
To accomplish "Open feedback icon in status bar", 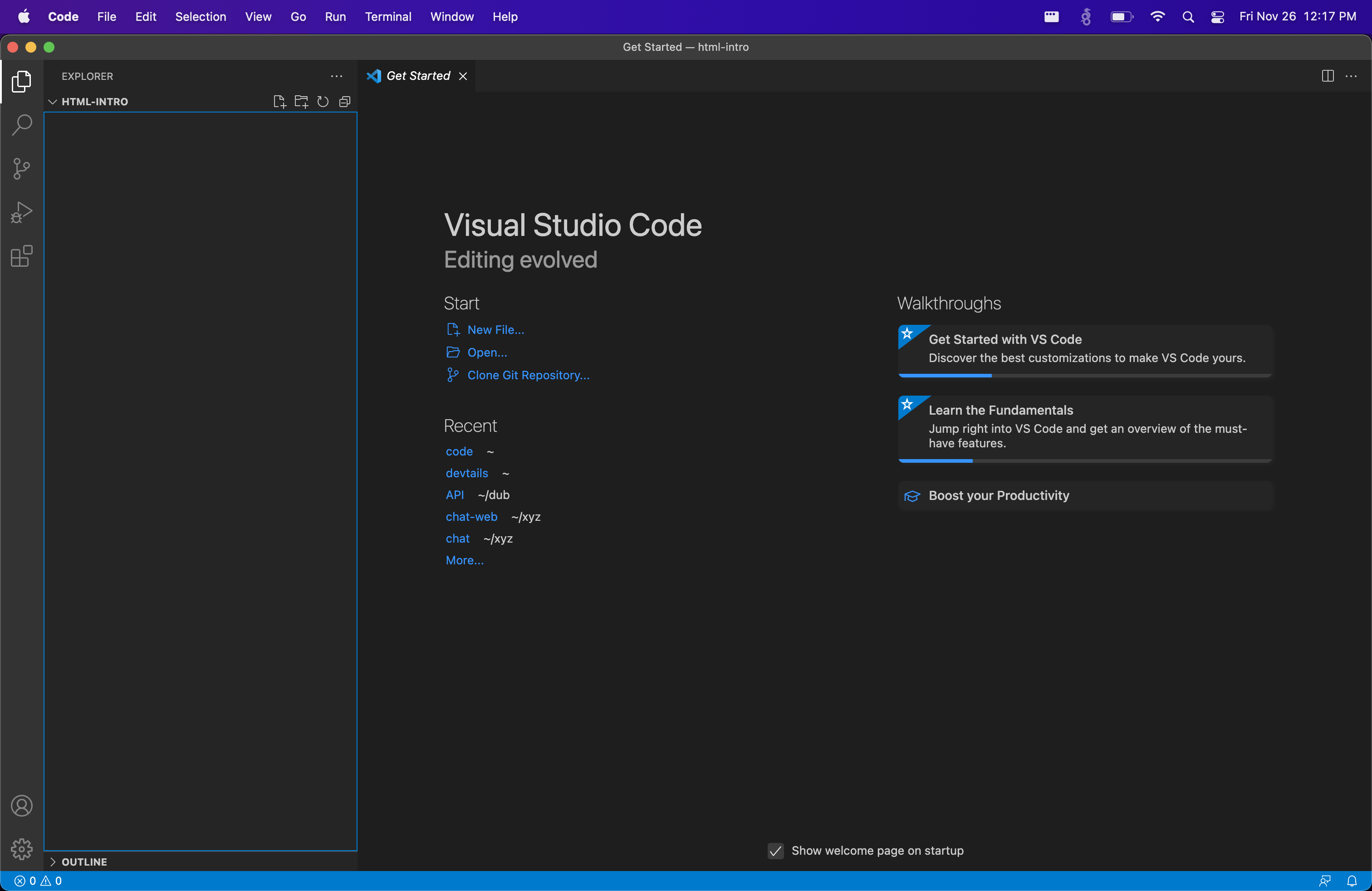I will click(1325, 881).
